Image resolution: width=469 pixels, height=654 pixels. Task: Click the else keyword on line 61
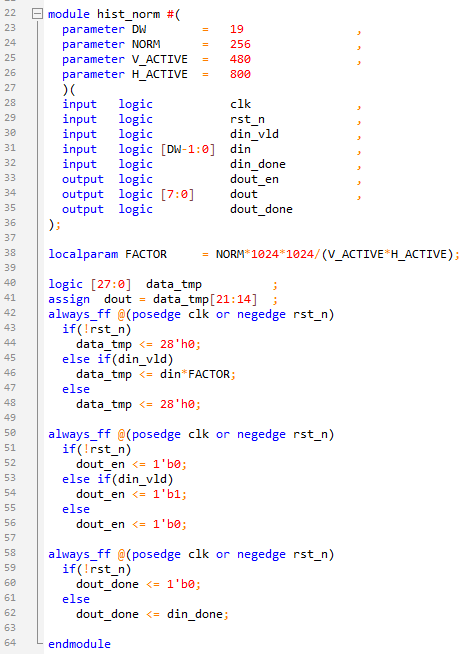click(x=76, y=600)
